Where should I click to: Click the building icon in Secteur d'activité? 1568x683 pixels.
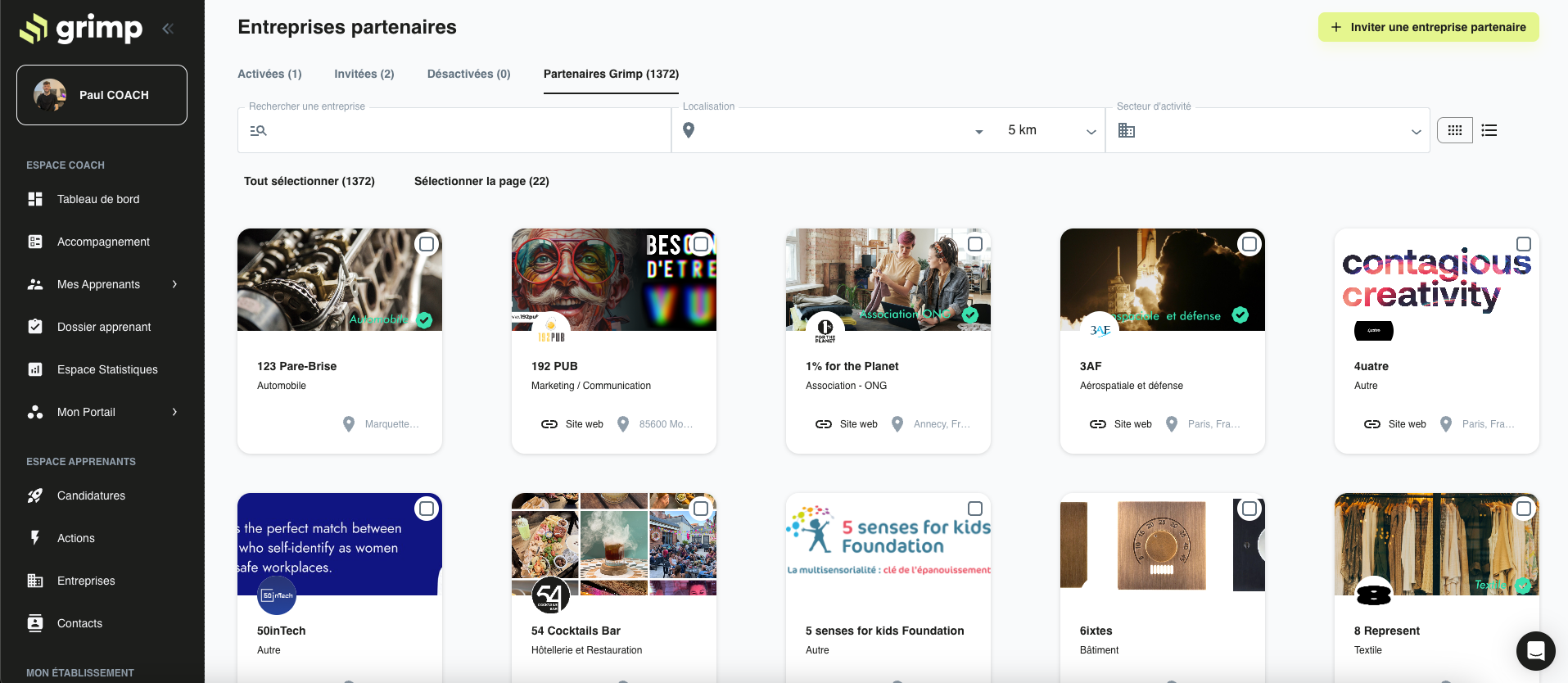point(1127,130)
